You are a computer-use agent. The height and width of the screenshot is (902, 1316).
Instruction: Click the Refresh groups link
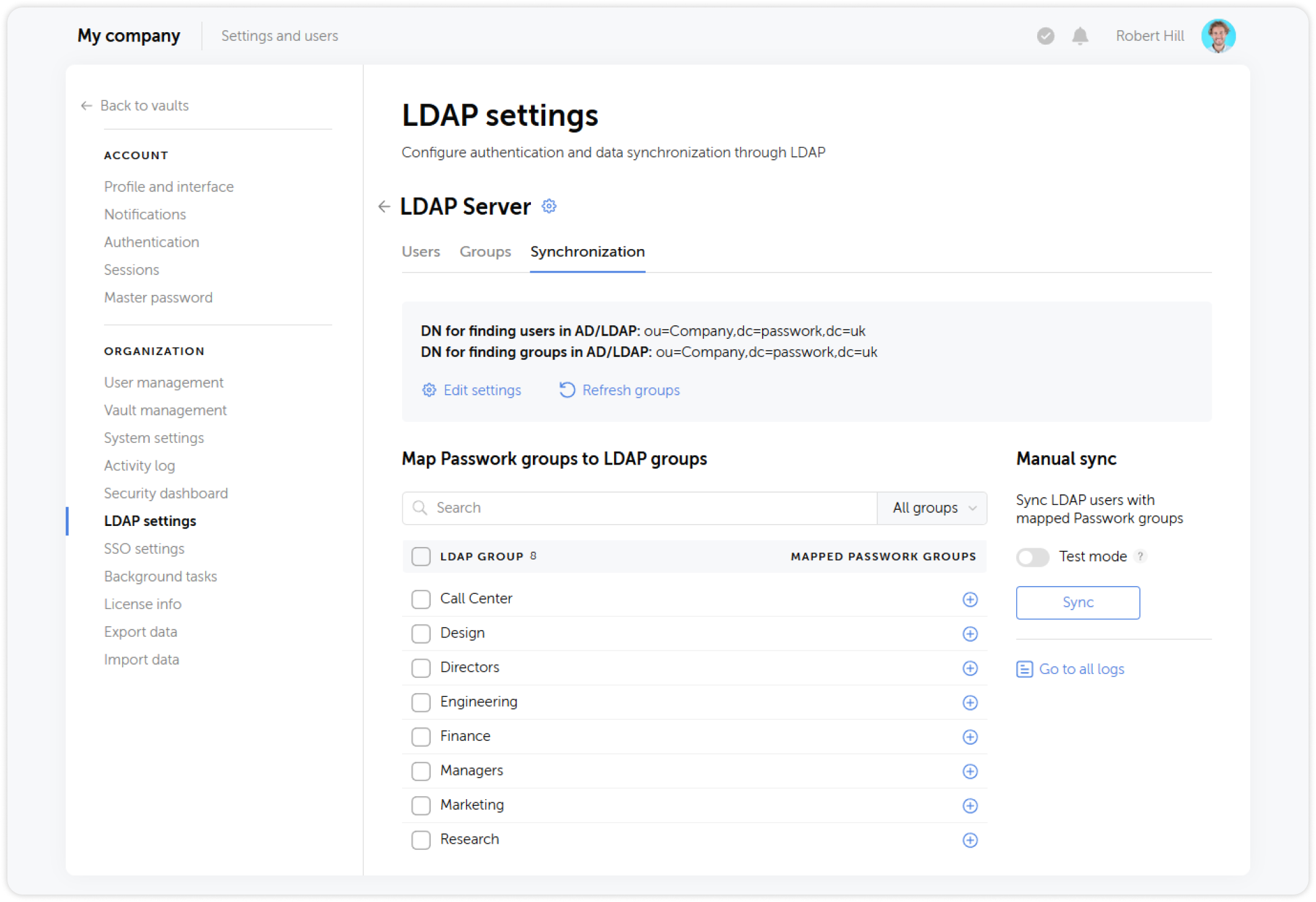[620, 390]
